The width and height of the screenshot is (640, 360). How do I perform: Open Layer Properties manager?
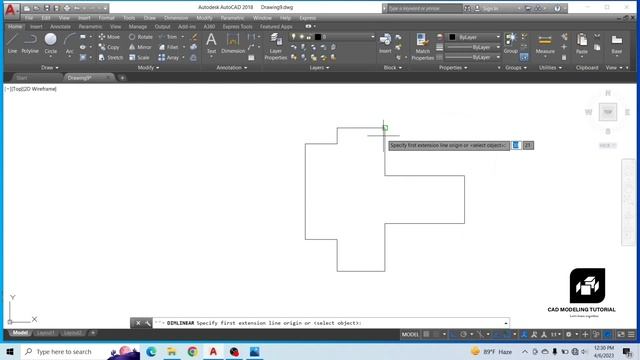pos(276,47)
